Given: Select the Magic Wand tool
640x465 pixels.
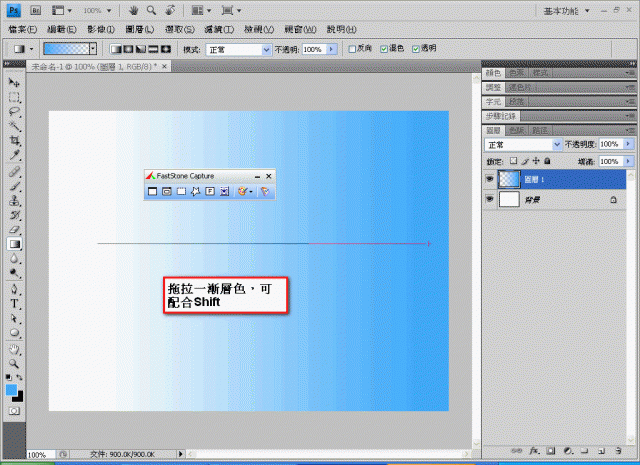Looking at the screenshot, I should [14, 126].
